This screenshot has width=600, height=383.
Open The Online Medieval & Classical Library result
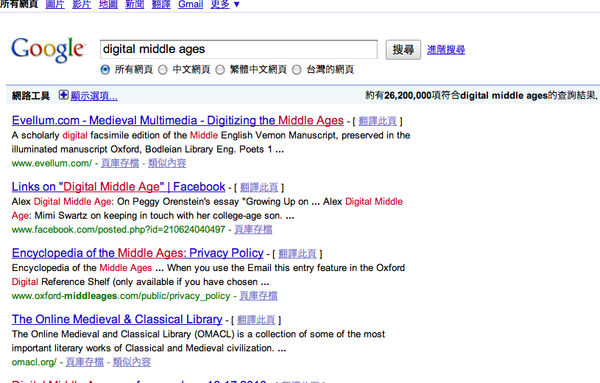click(x=117, y=319)
